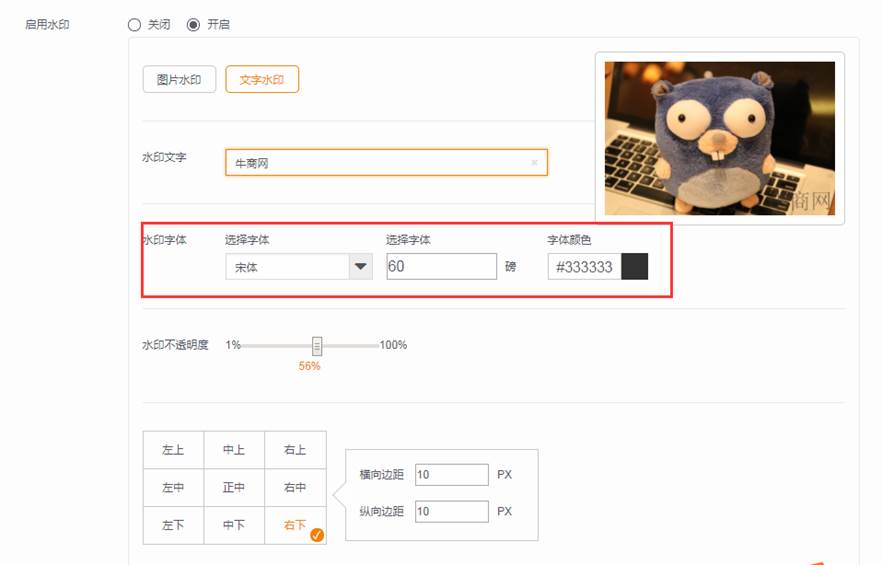
Task: Choose the 左中 watermark position
Action: 173,487
